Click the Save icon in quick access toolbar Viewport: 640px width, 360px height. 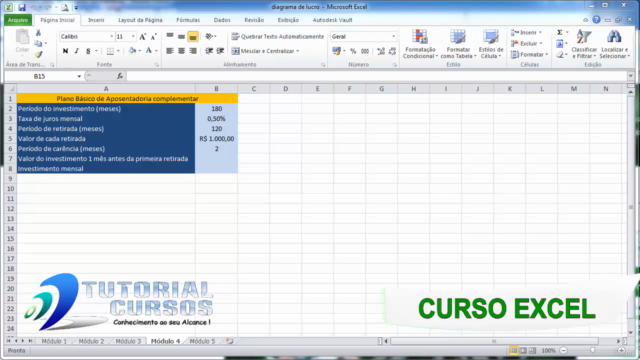(22, 7)
